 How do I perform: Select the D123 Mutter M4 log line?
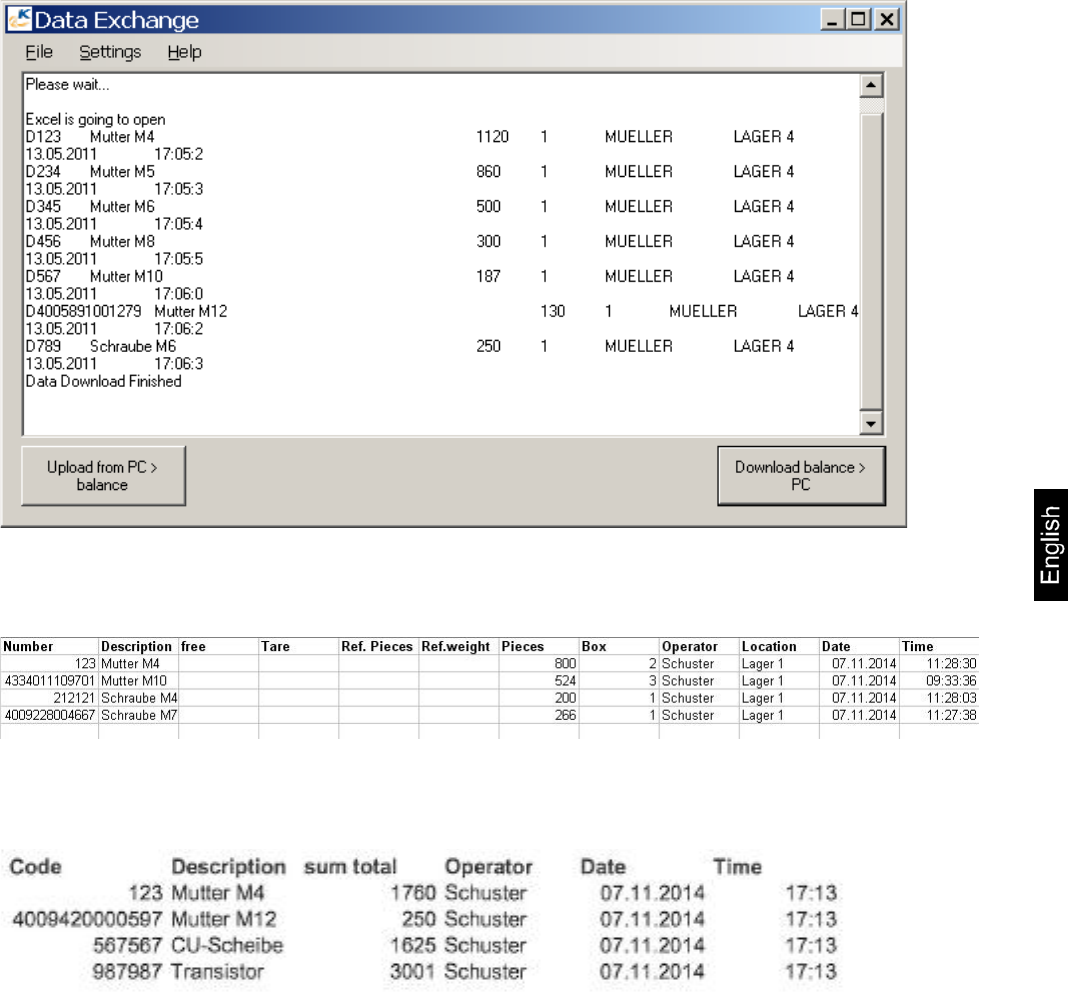[x=409, y=137]
